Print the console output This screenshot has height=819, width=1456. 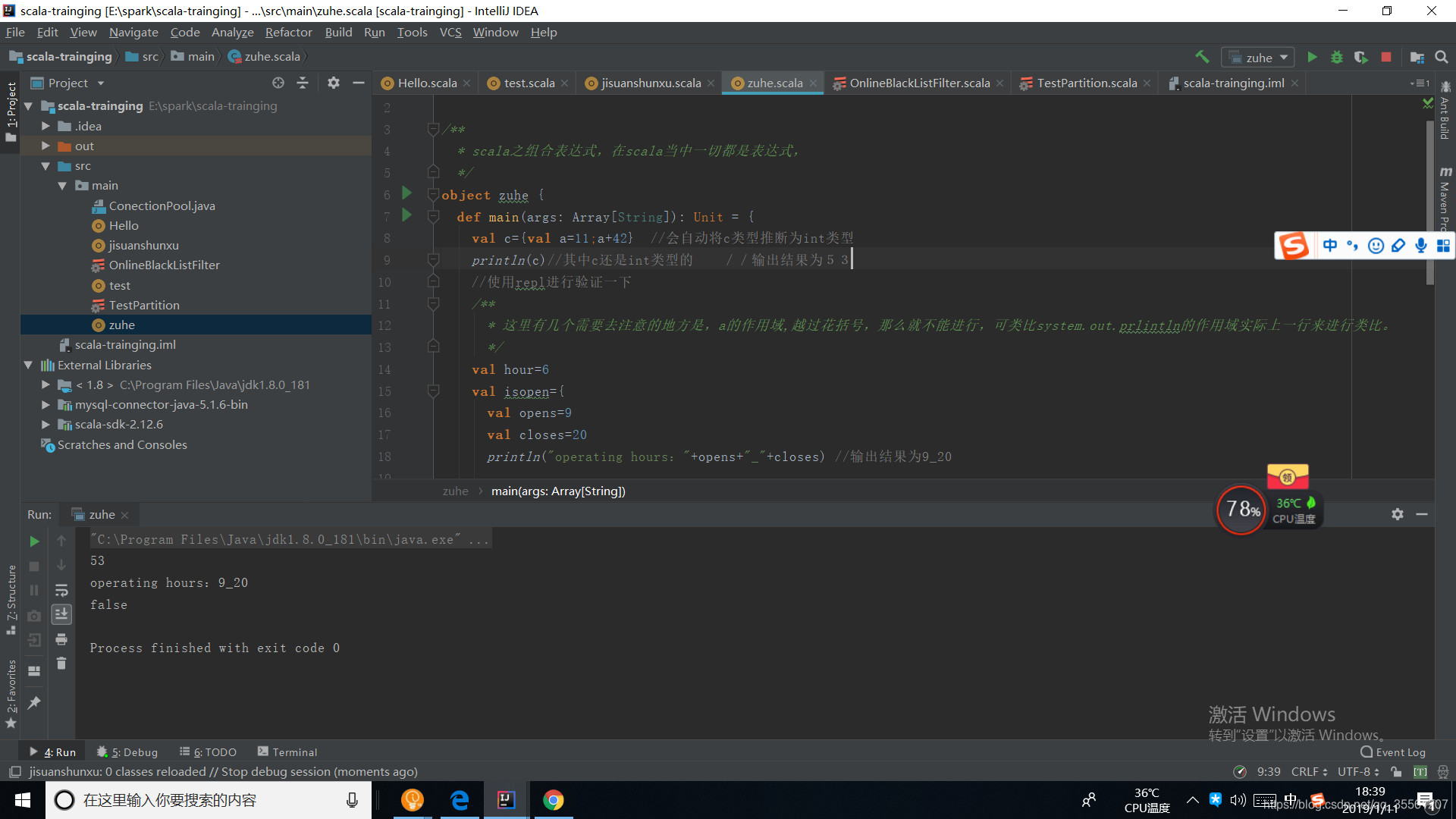point(61,639)
